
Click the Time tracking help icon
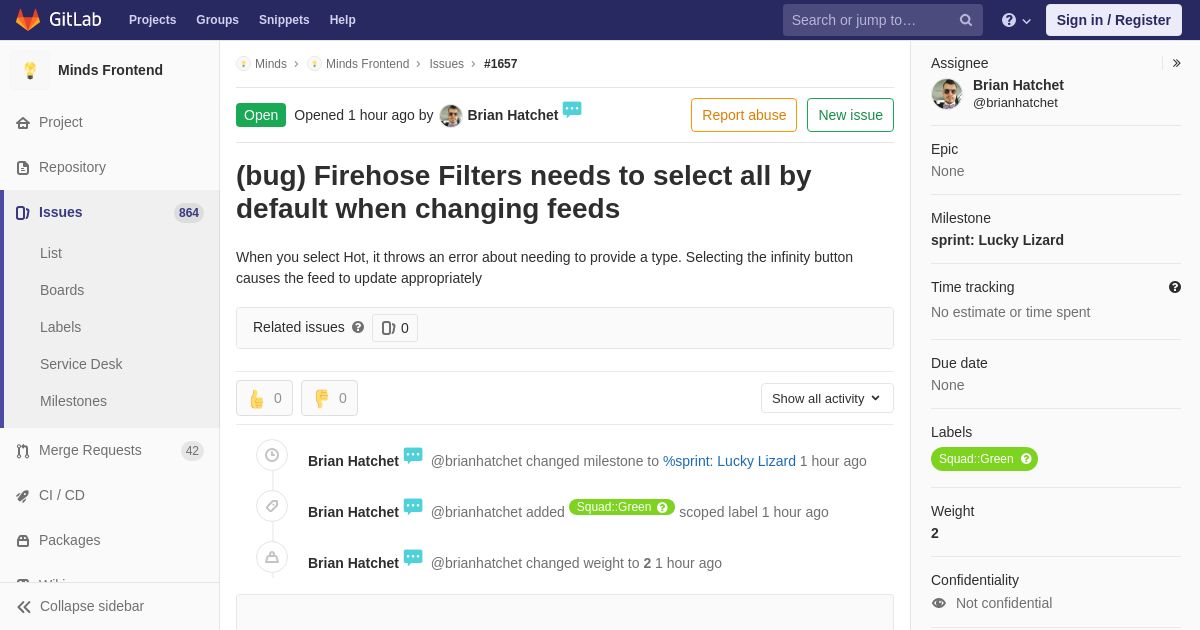pos(1175,287)
